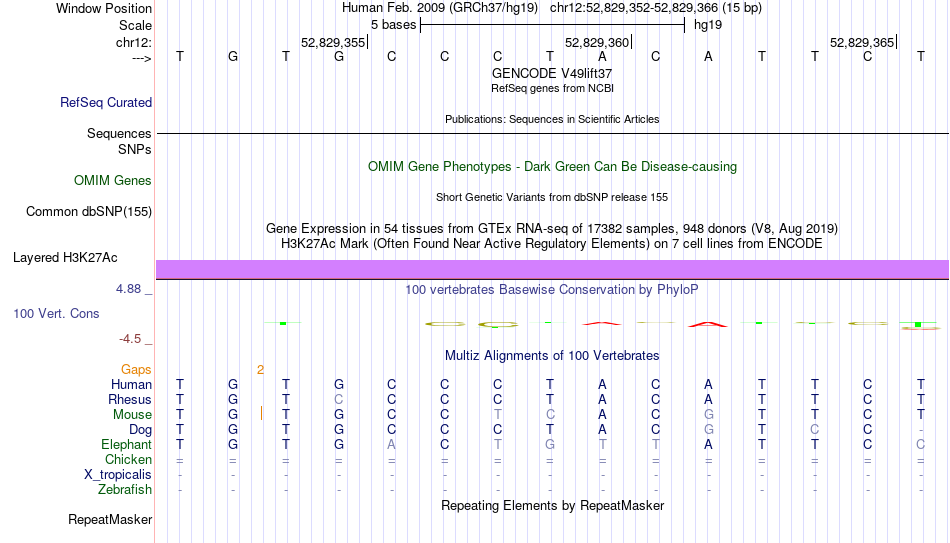Open the OMIM Genes track label
This screenshot has width=950, height=543.
click(x=113, y=181)
